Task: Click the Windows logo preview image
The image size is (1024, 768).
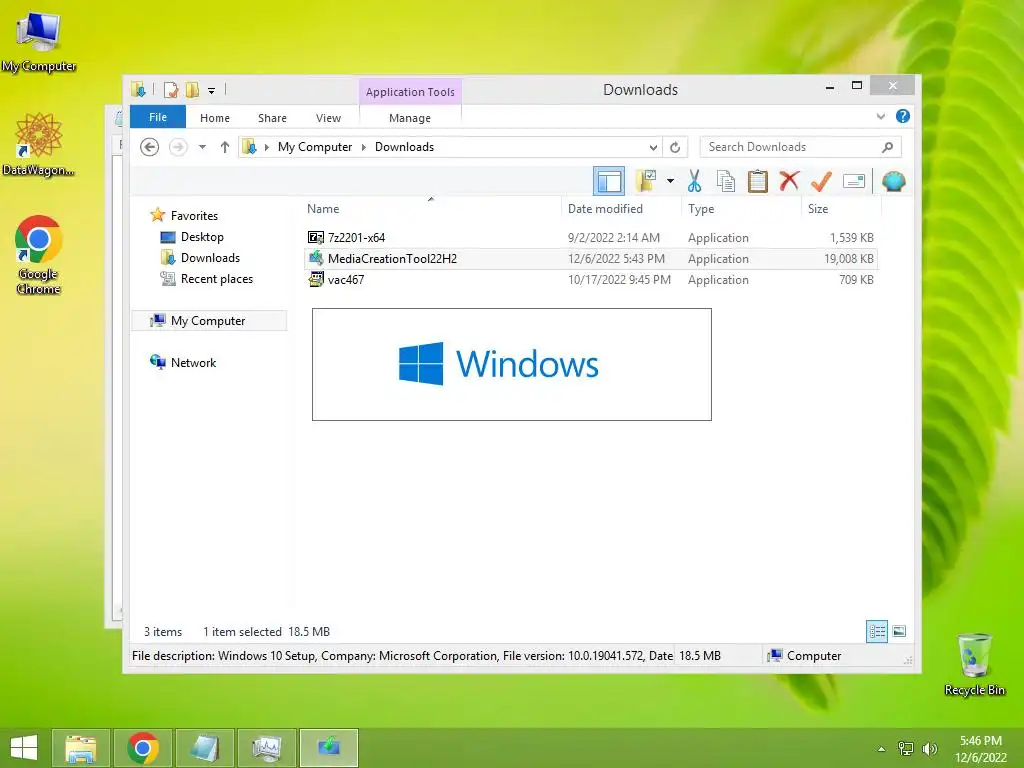Action: pos(511,364)
